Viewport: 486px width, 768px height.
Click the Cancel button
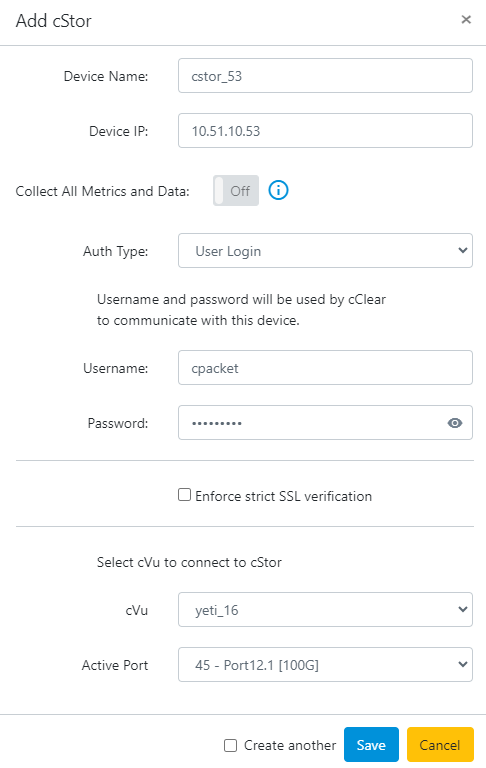[x=440, y=745]
